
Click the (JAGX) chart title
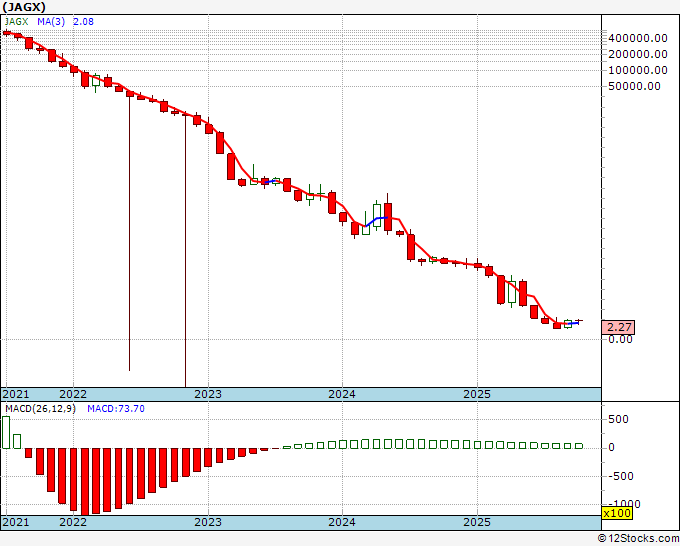[24, 7]
